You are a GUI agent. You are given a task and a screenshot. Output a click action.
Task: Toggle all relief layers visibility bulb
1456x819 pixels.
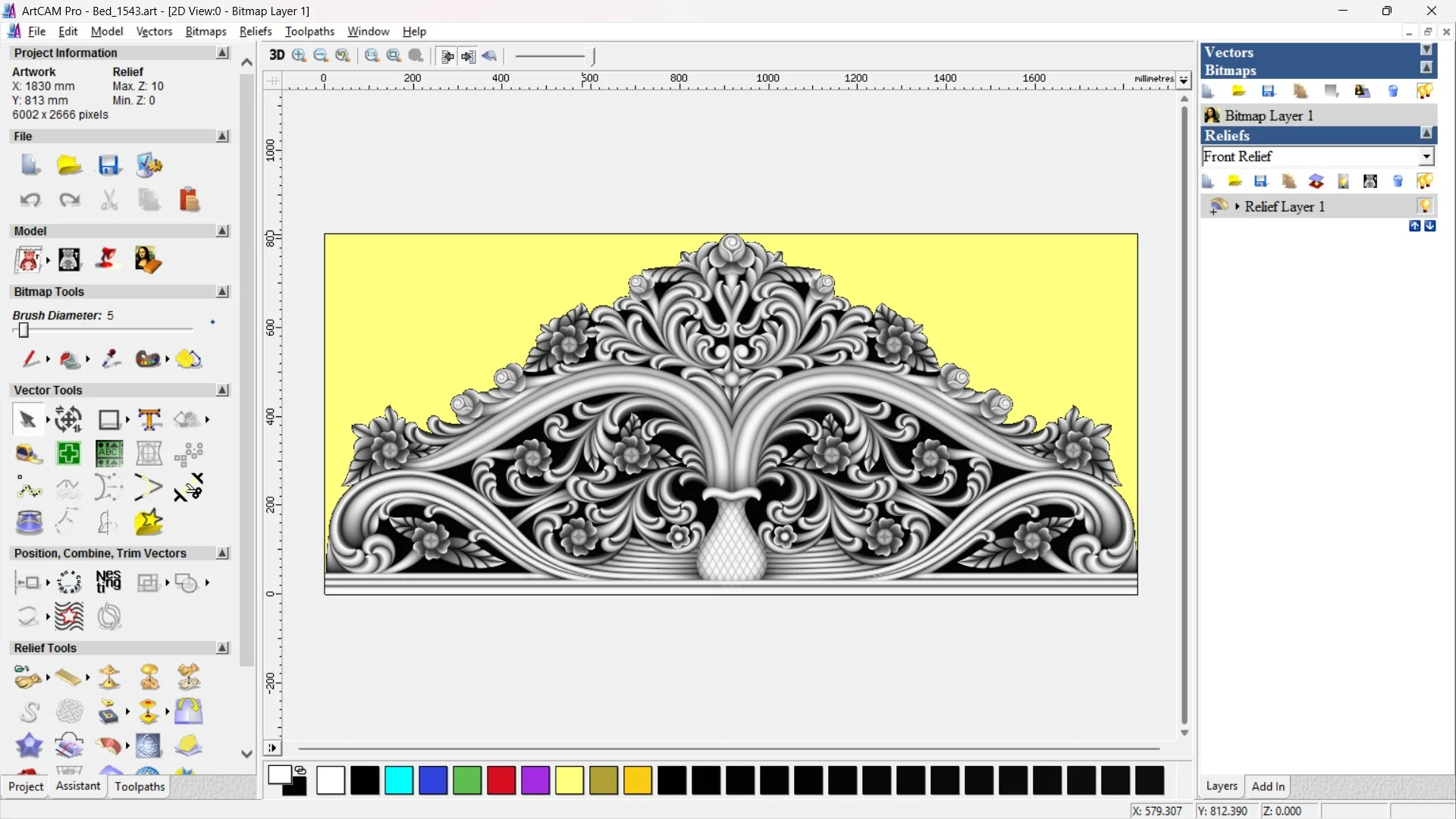coord(1424,181)
